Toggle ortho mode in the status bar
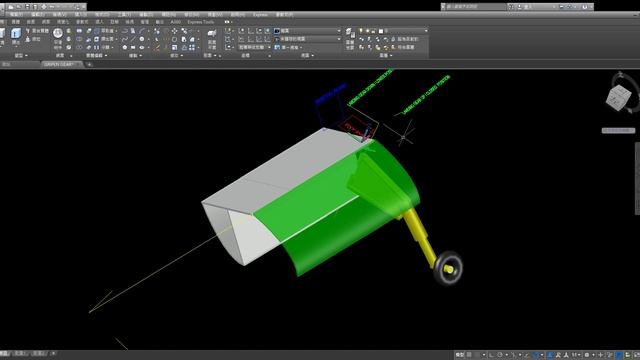Viewport: 640px width, 360px height. coord(491,355)
